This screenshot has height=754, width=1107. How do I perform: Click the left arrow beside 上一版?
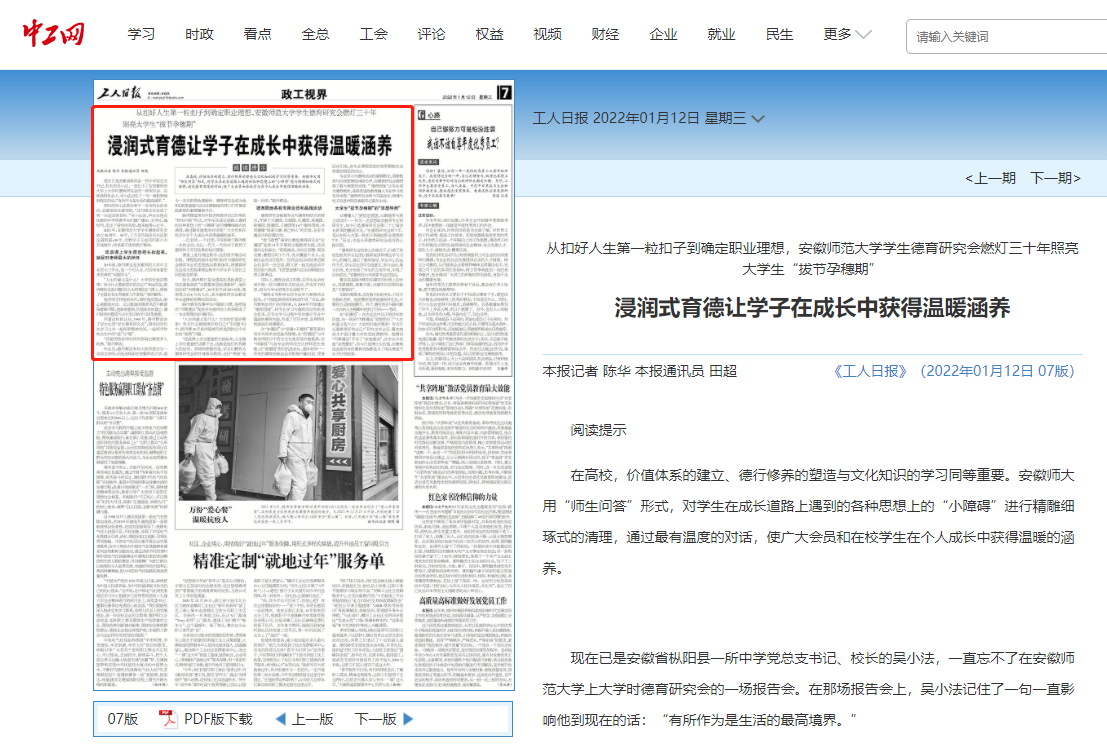(x=281, y=719)
